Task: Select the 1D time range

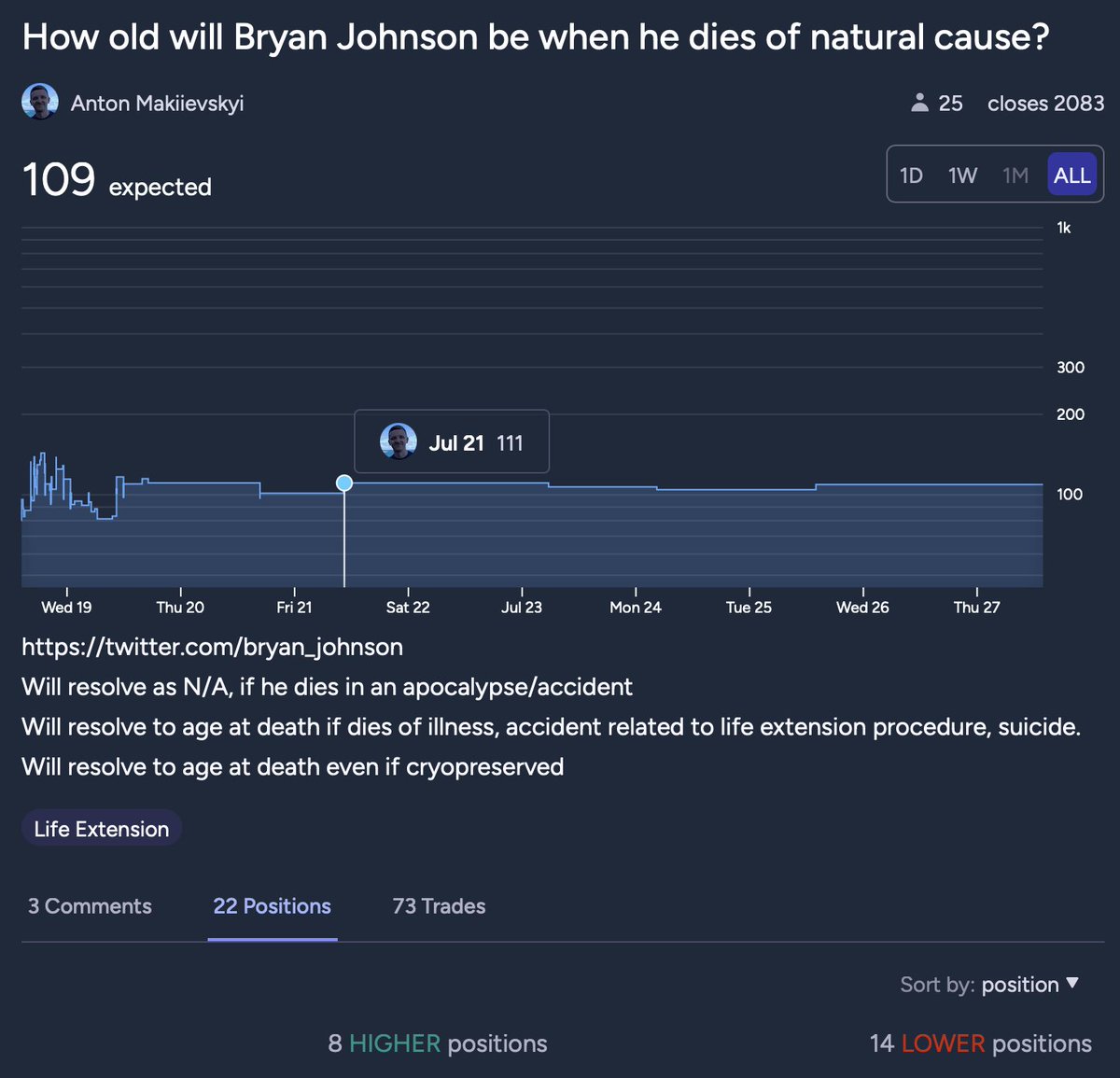Action: tap(911, 175)
